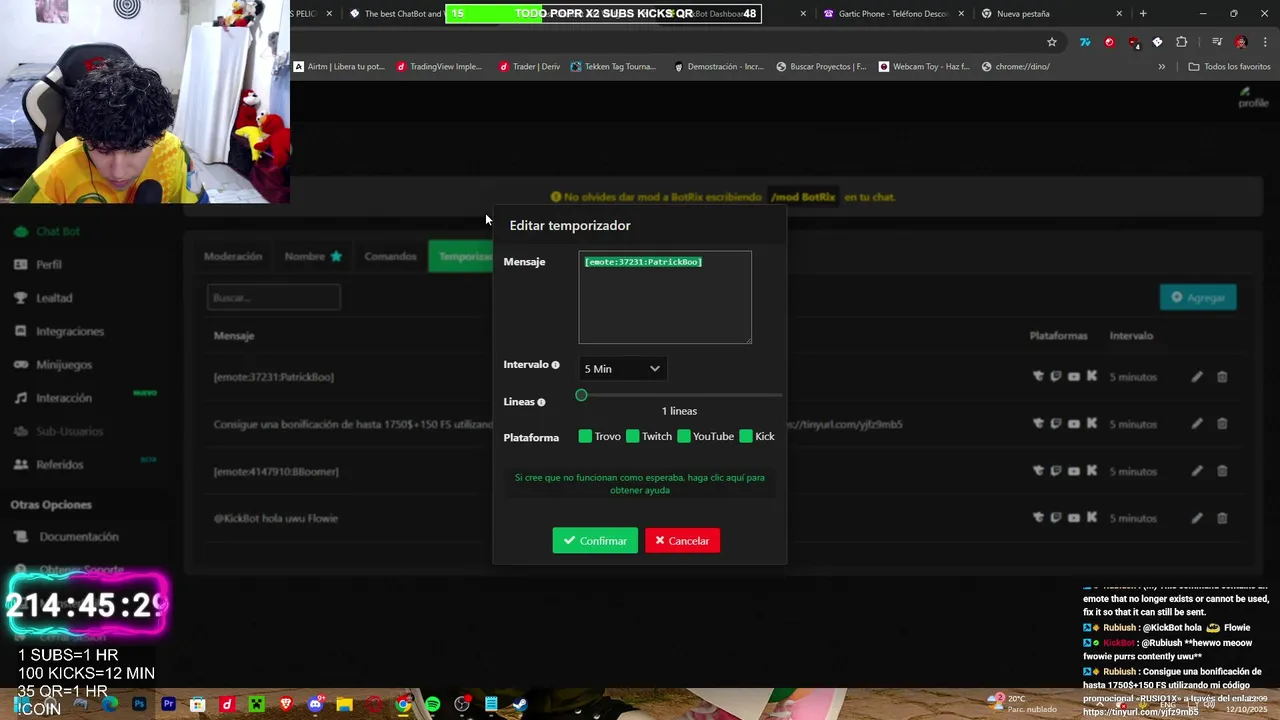Open the Intervalo 5 Min dropdown

click(622, 369)
